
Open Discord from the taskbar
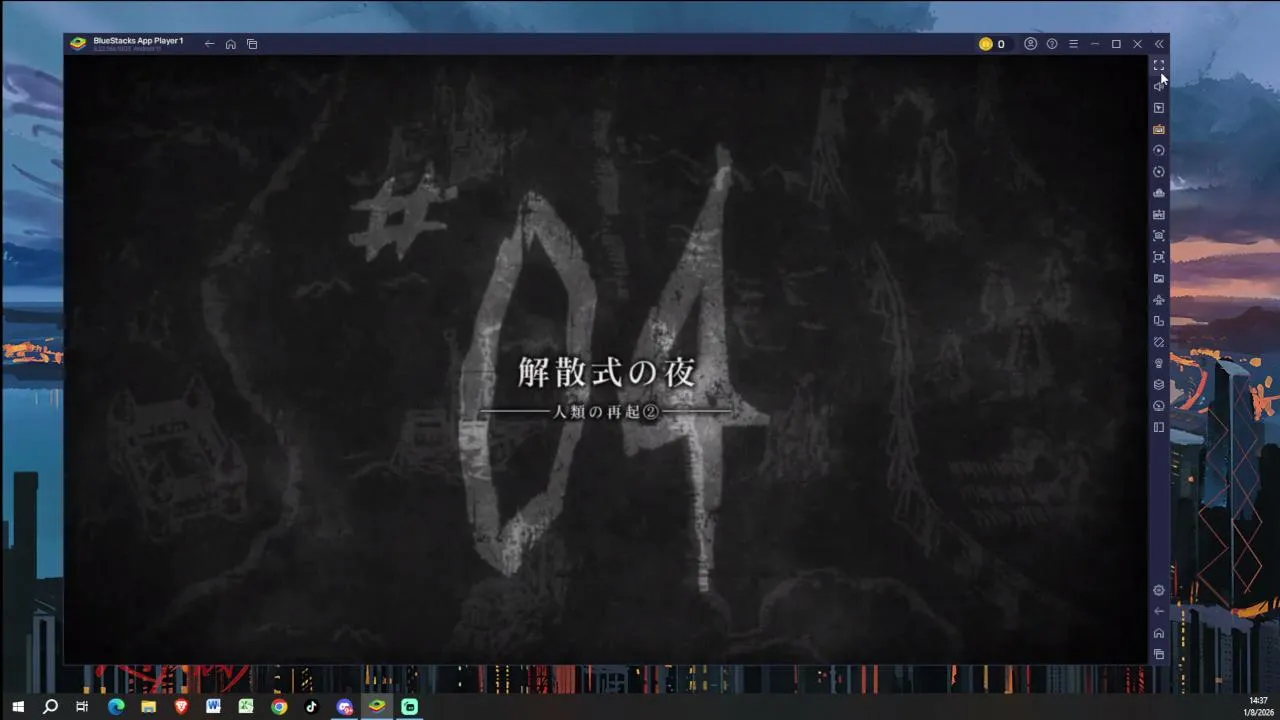(x=344, y=706)
